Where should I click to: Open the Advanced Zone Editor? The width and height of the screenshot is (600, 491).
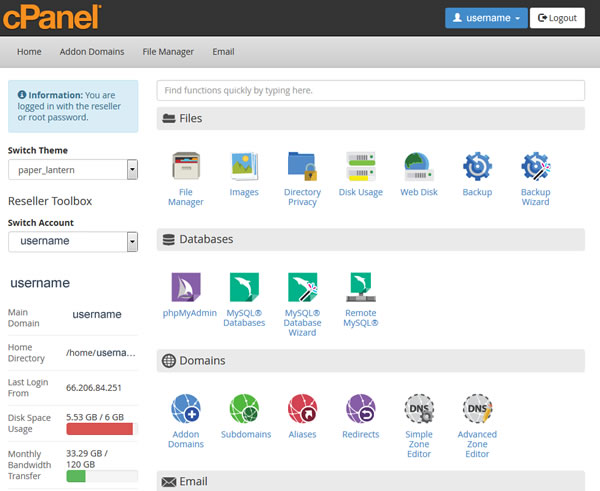coord(477,410)
